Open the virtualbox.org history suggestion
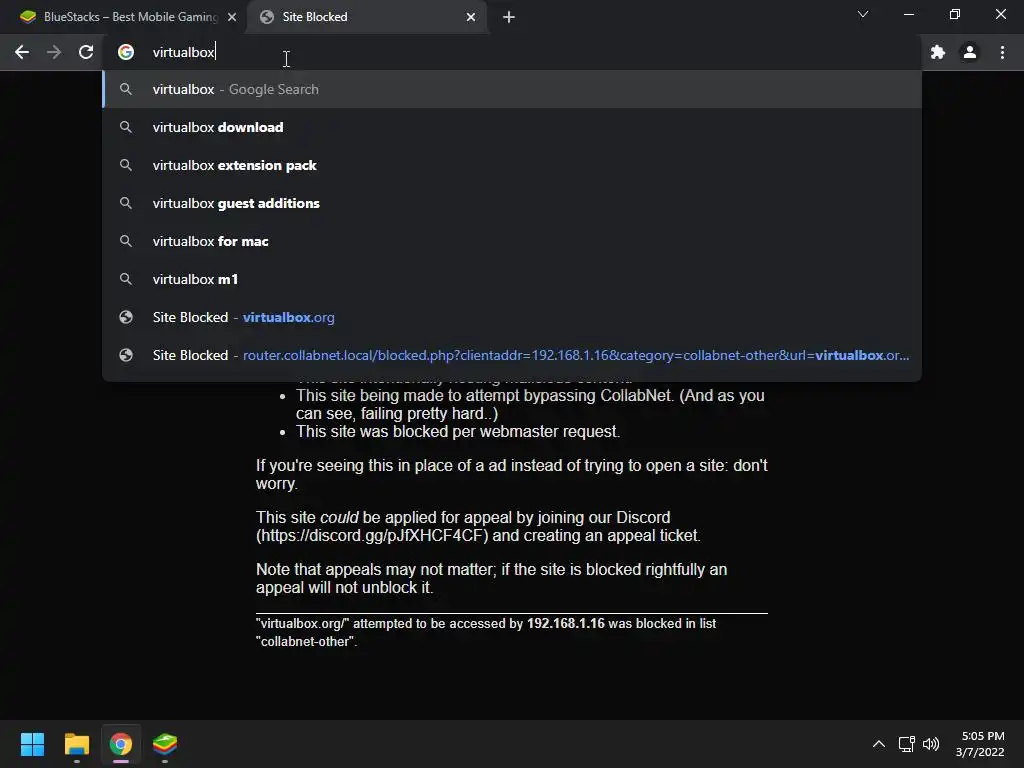 pos(512,317)
